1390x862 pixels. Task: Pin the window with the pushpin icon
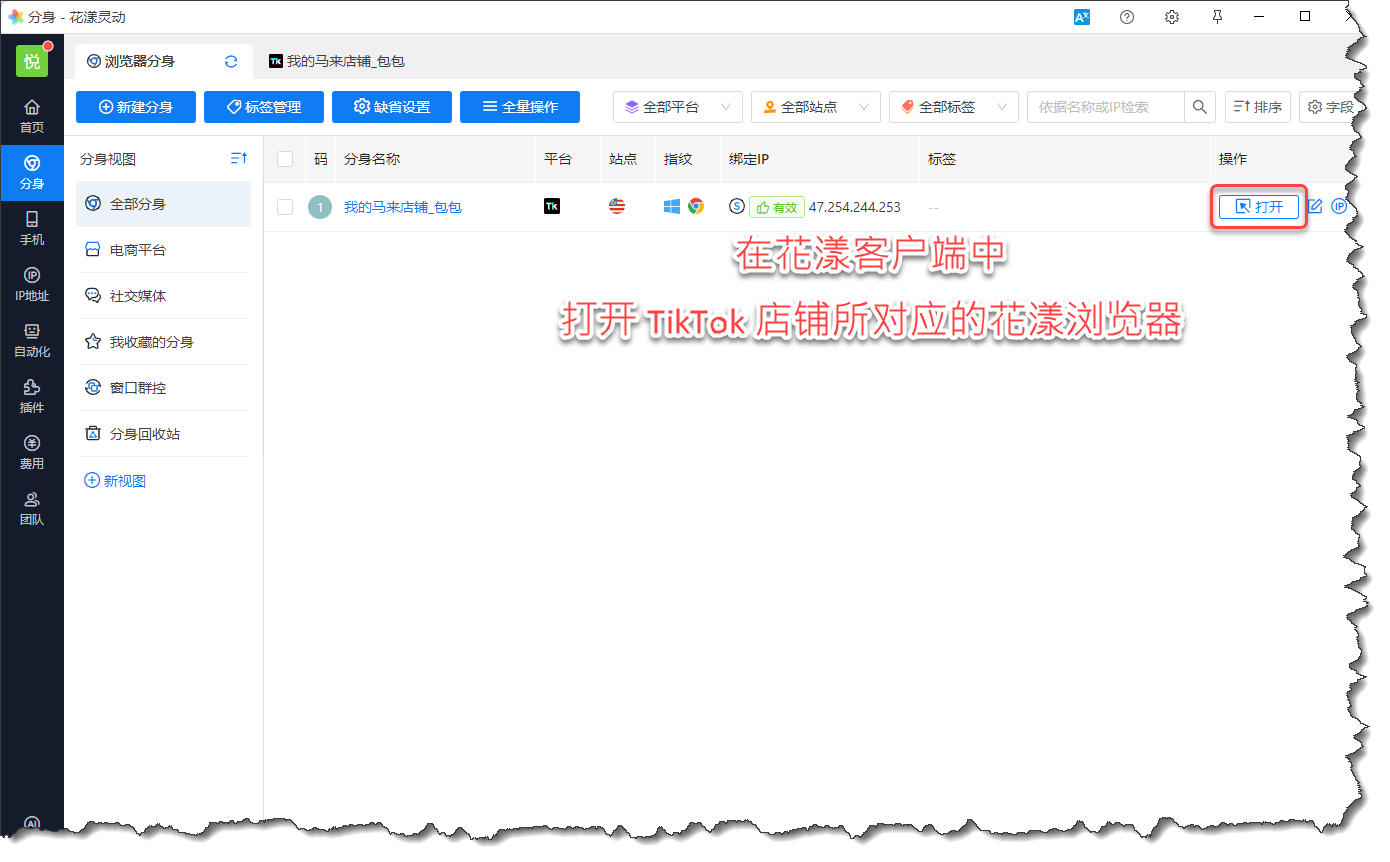[x=1217, y=17]
